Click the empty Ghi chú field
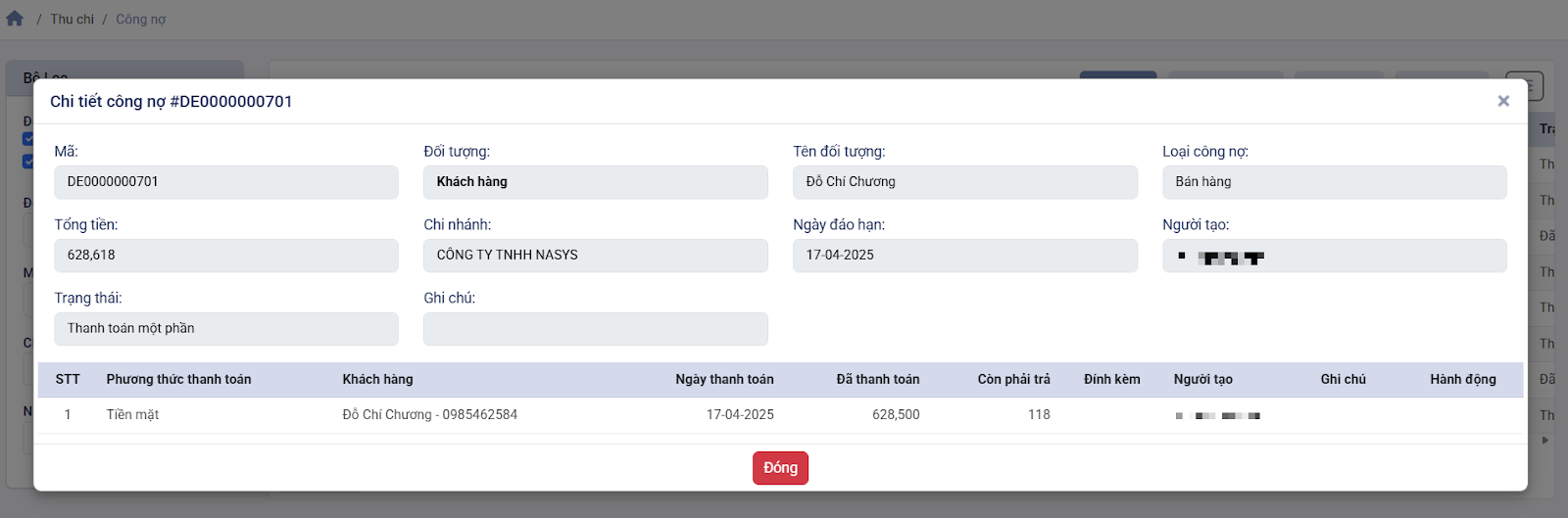This screenshot has width=1568, height=518. (x=596, y=329)
